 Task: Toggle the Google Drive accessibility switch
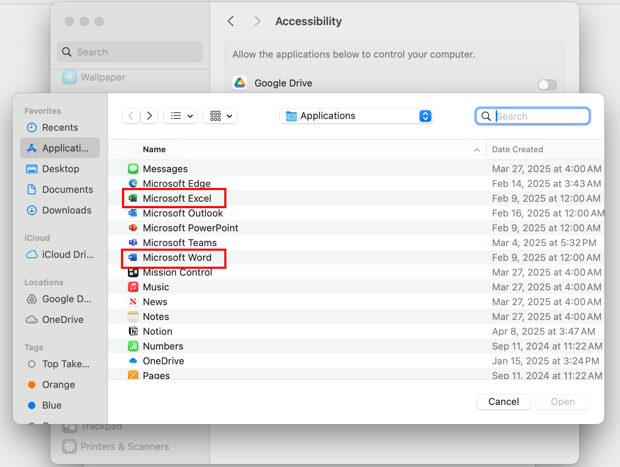tap(547, 84)
